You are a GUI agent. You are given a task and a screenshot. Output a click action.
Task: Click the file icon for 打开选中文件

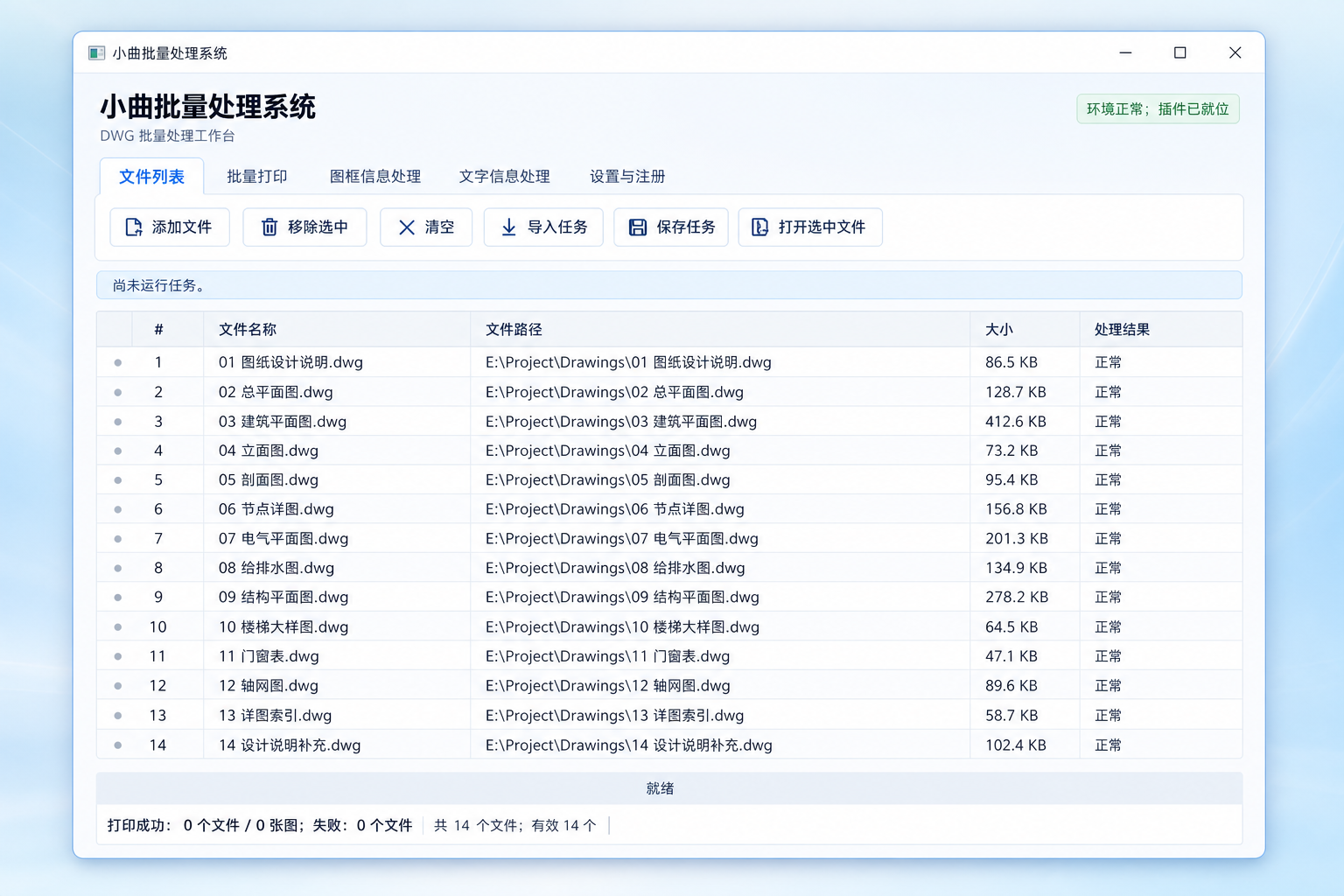(x=760, y=227)
